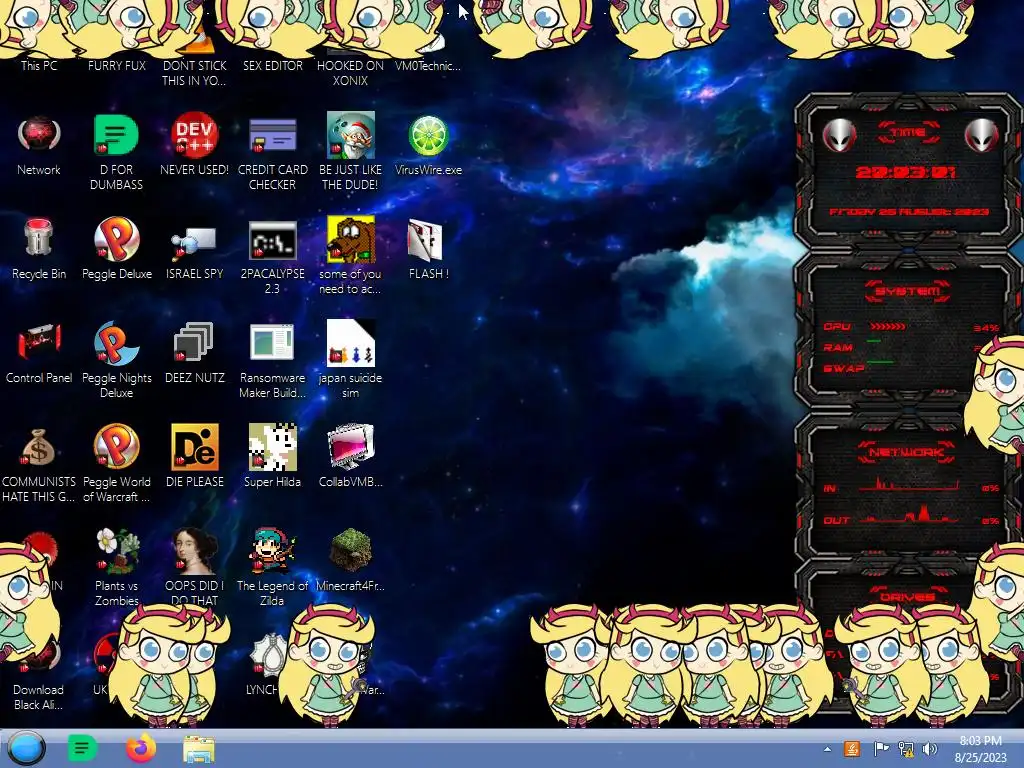This screenshot has height=768, width=1024.
Task: Click the Java update tray icon
Action: click(852, 749)
